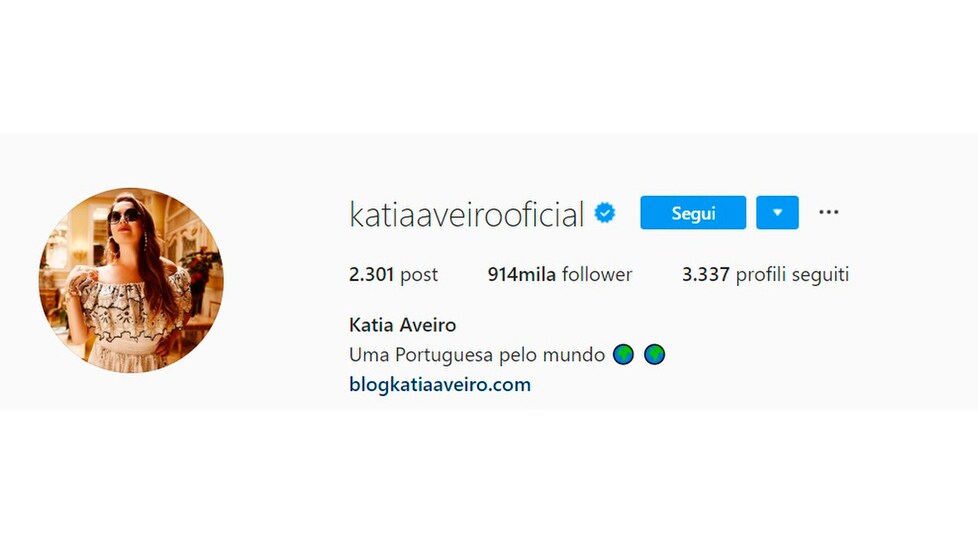Click the bold 2.301 number

371,274
